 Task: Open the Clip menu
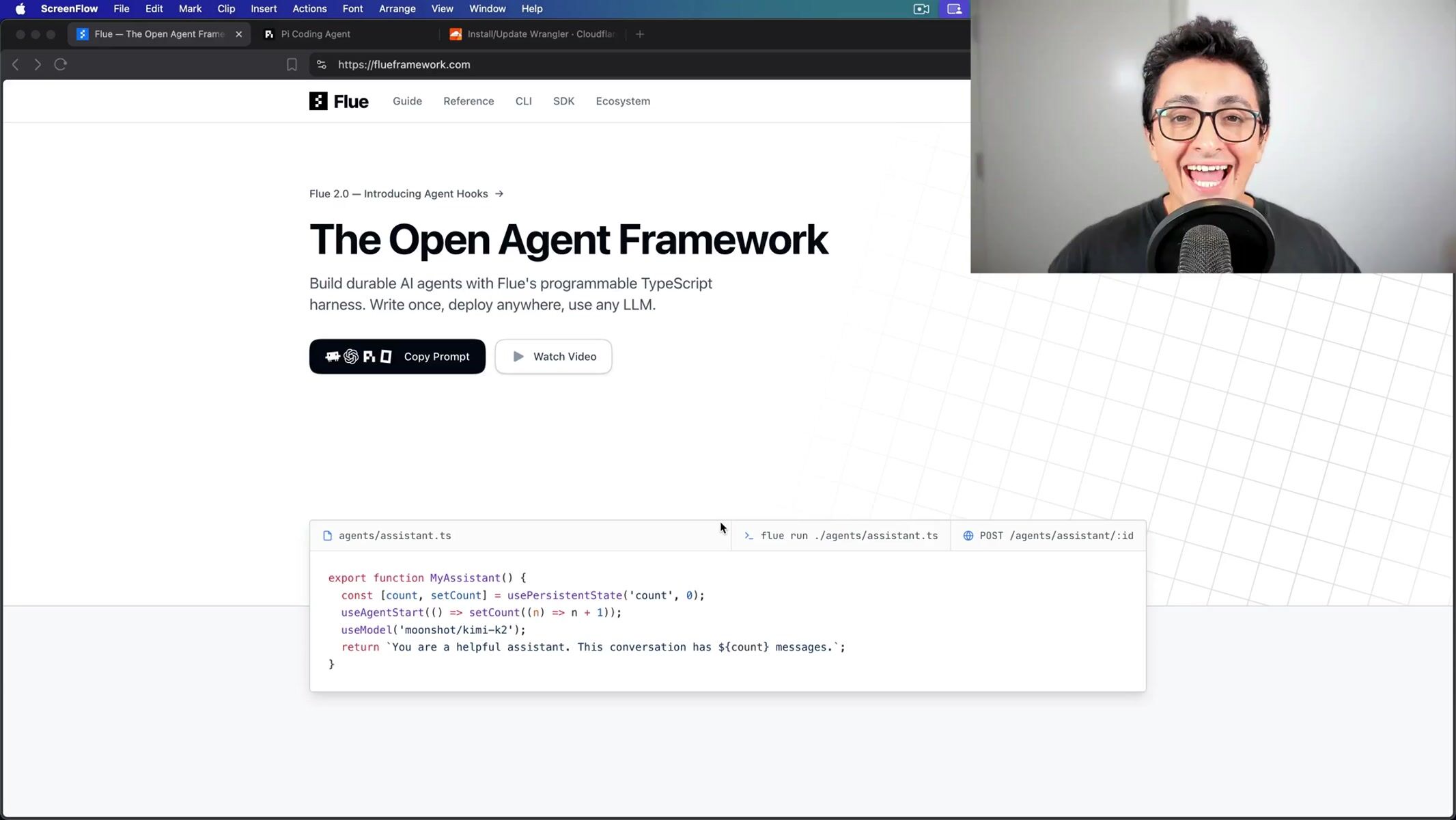point(226,9)
